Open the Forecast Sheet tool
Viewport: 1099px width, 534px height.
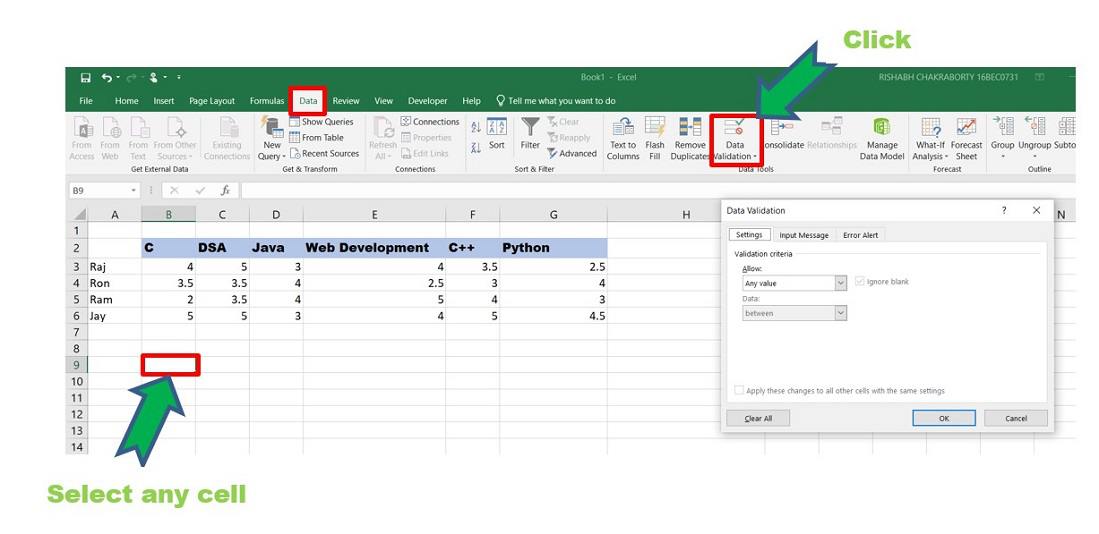click(966, 128)
